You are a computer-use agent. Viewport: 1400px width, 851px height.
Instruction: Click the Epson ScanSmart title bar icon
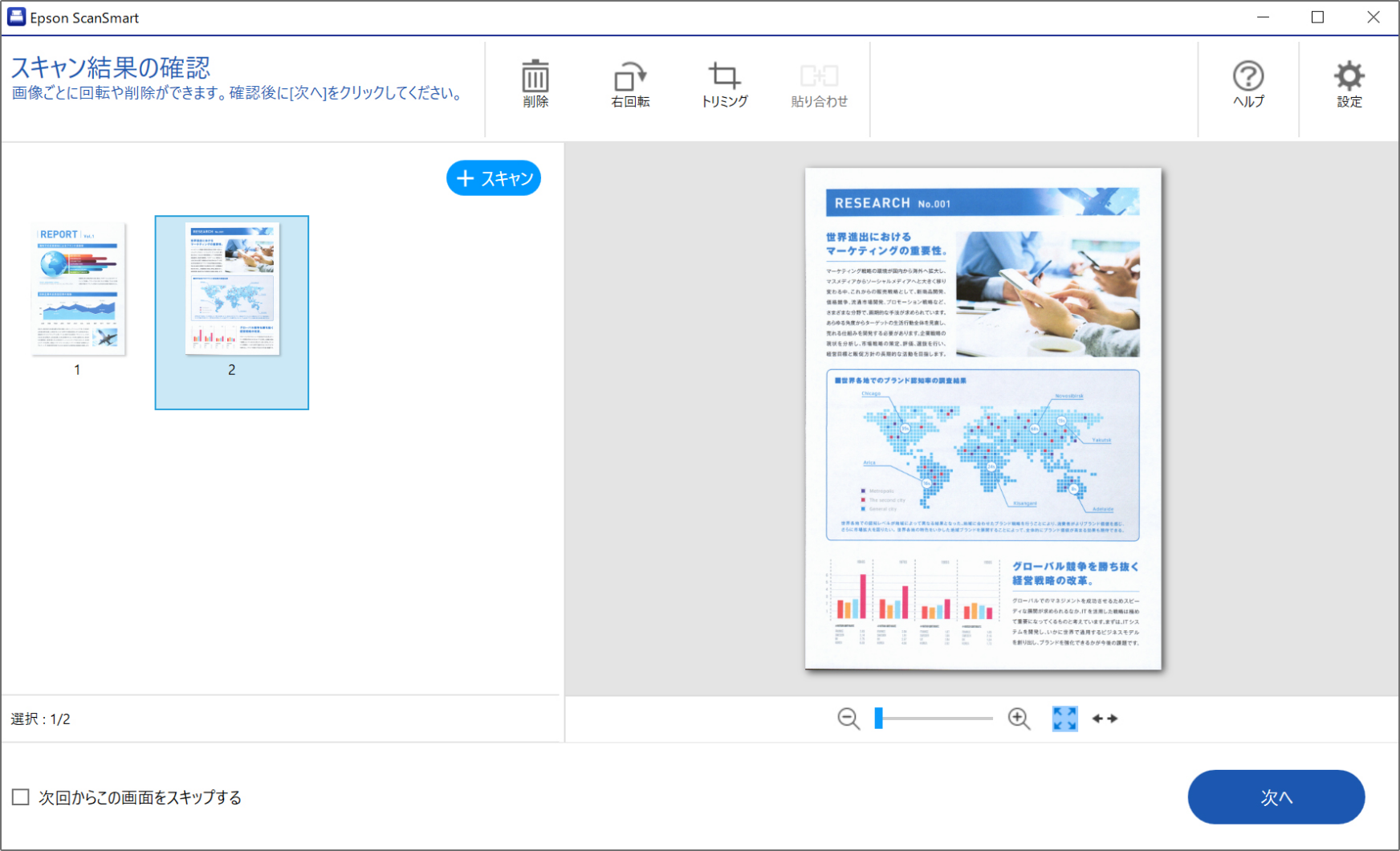coord(16,17)
